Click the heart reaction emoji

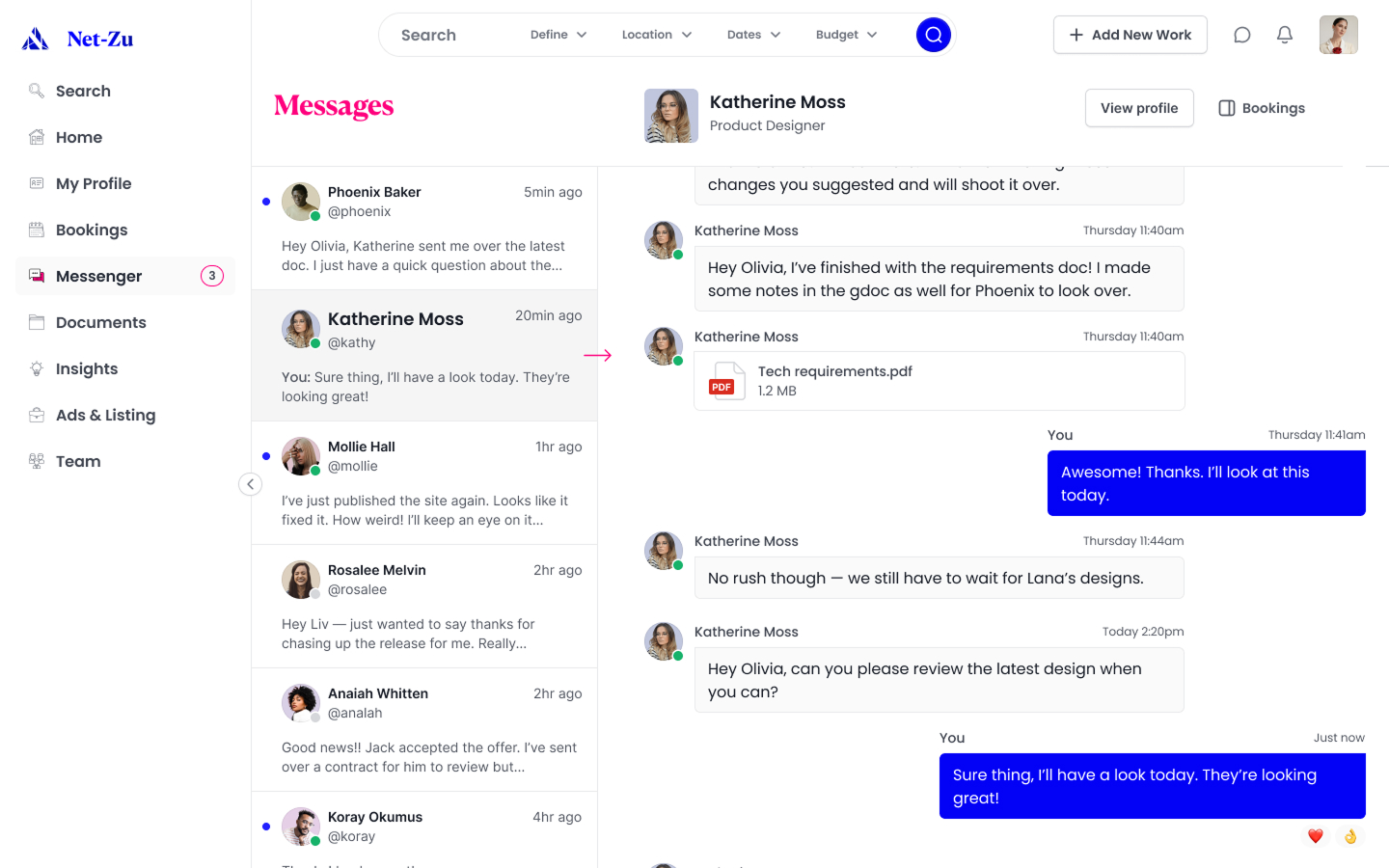[x=1316, y=836]
